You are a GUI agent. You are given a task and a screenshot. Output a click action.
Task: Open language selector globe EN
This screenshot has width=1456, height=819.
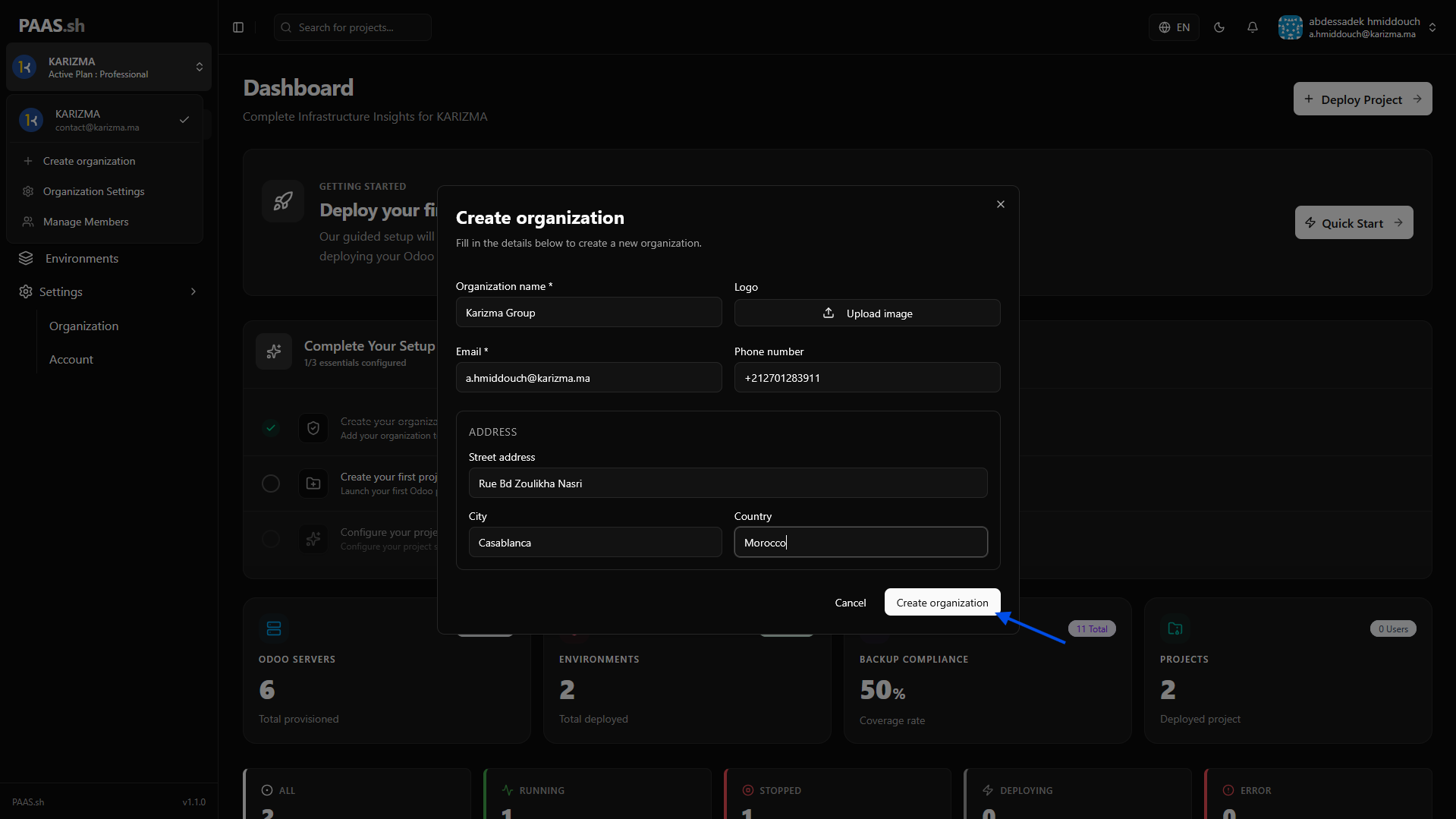coord(1174,27)
